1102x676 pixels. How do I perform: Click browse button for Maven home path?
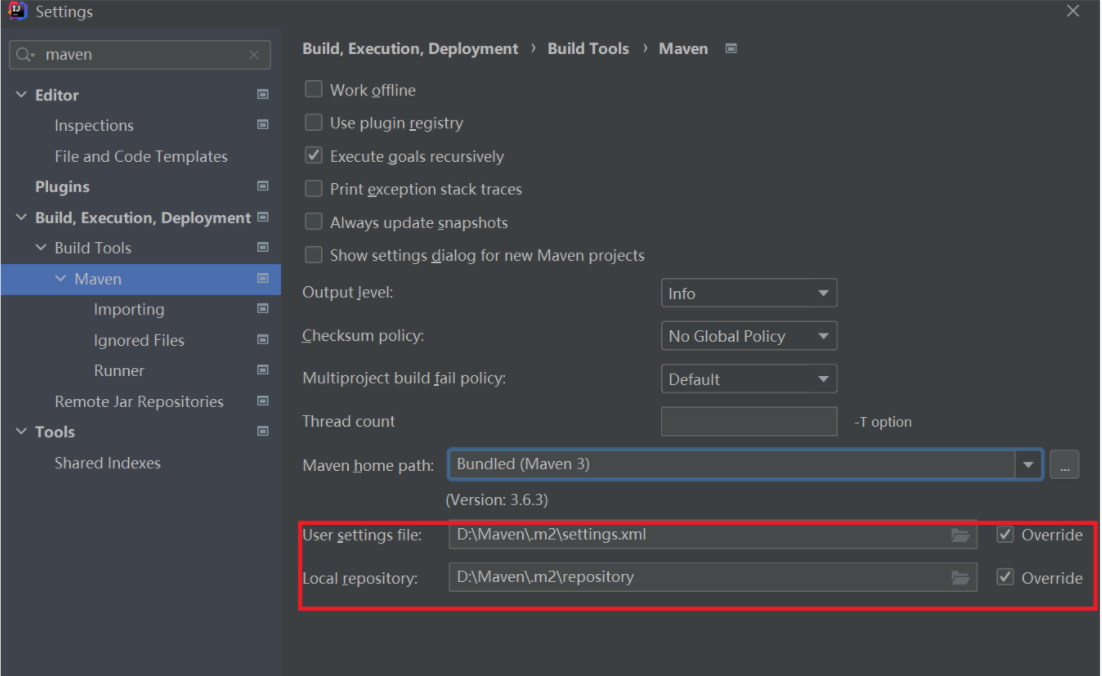[x=1064, y=464]
